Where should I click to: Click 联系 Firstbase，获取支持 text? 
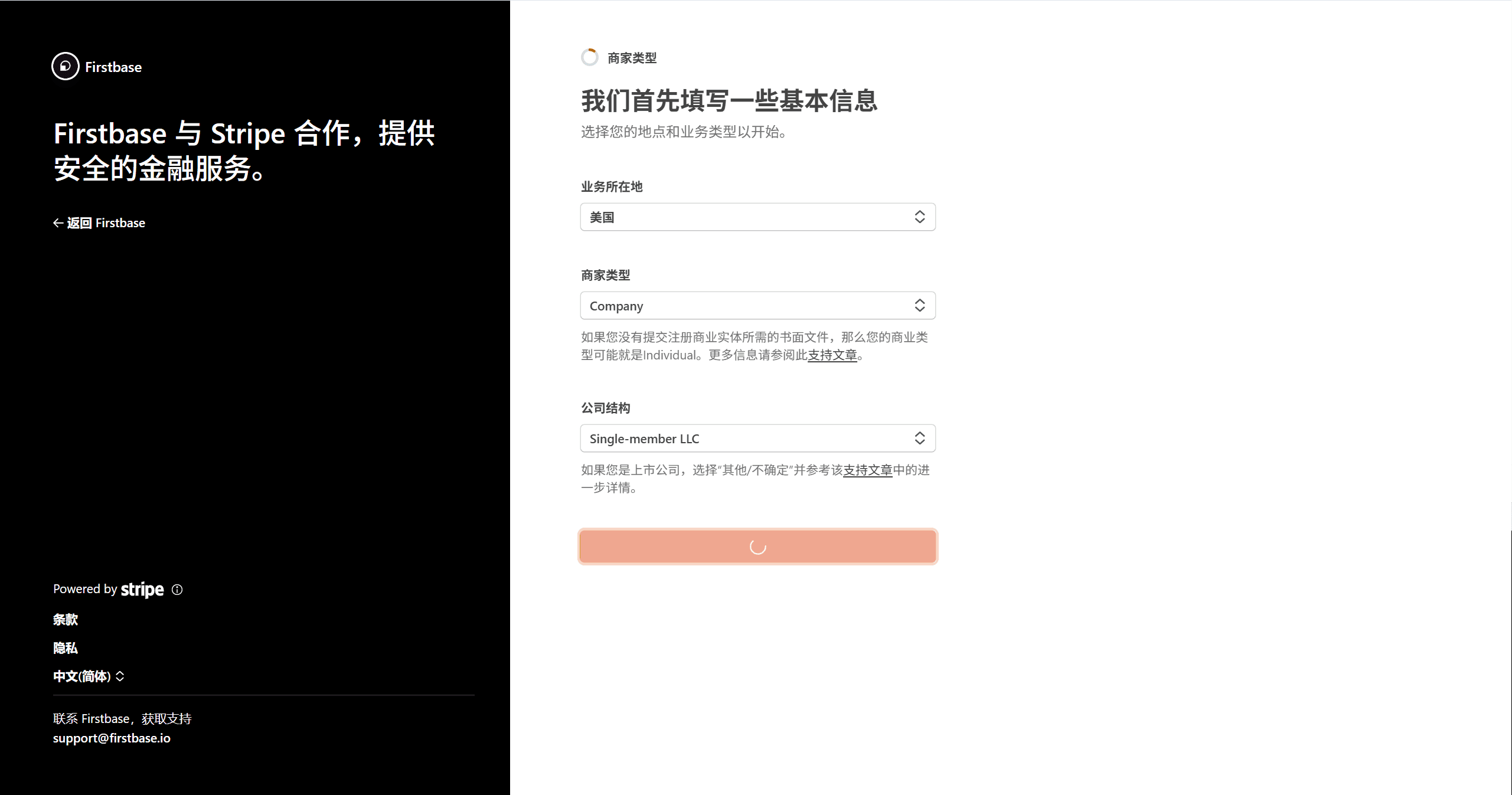click(x=122, y=719)
